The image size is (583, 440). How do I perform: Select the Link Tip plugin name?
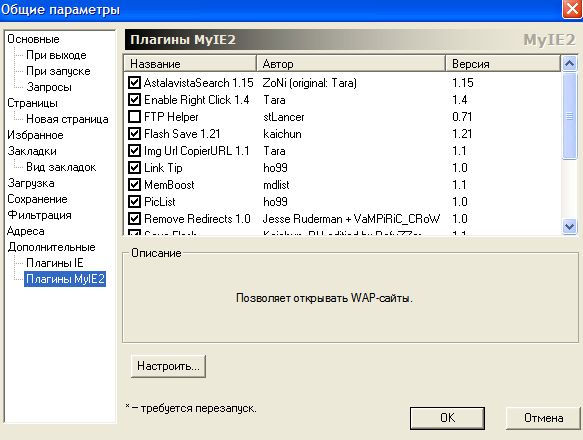pyautogui.click(x=163, y=168)
